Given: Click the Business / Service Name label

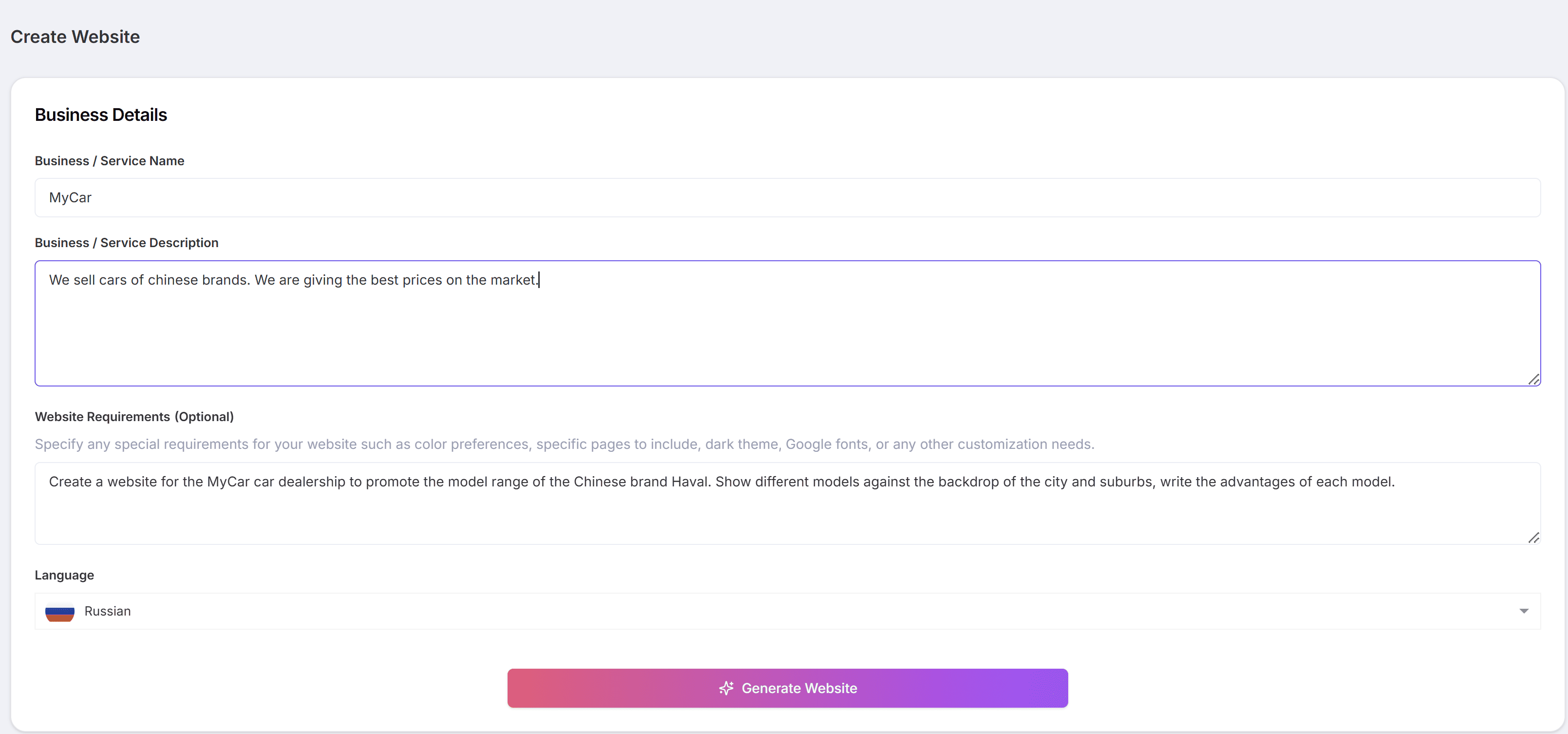Looking at the screenshot, I should click(x=110, y=161).
